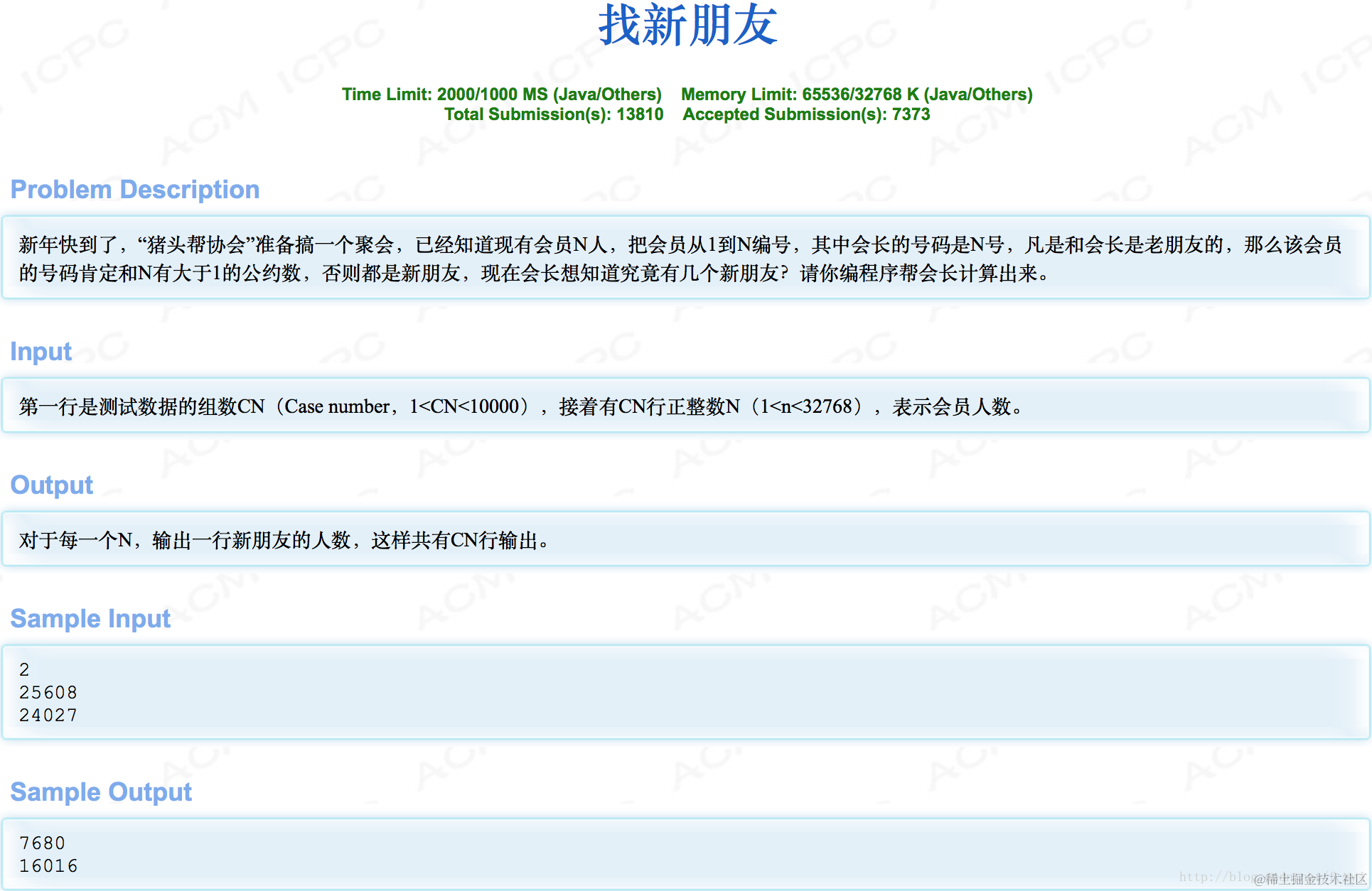Click the Sample Input heading
The height and width of the screenshot is (891, 1372).
pos(90,619)
